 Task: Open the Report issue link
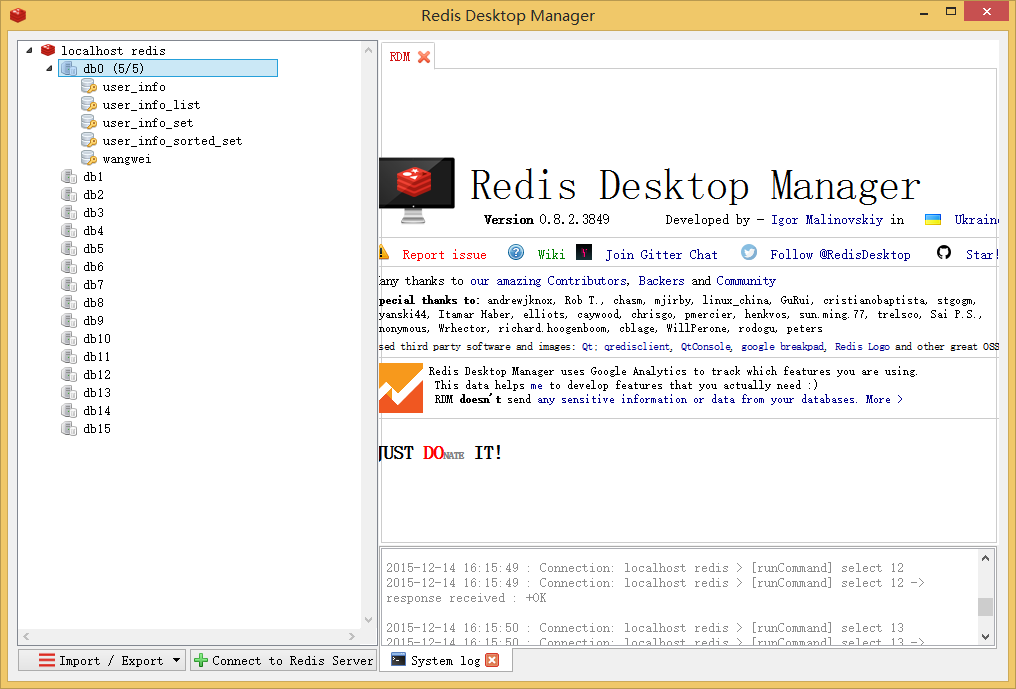tap(444, 255)
